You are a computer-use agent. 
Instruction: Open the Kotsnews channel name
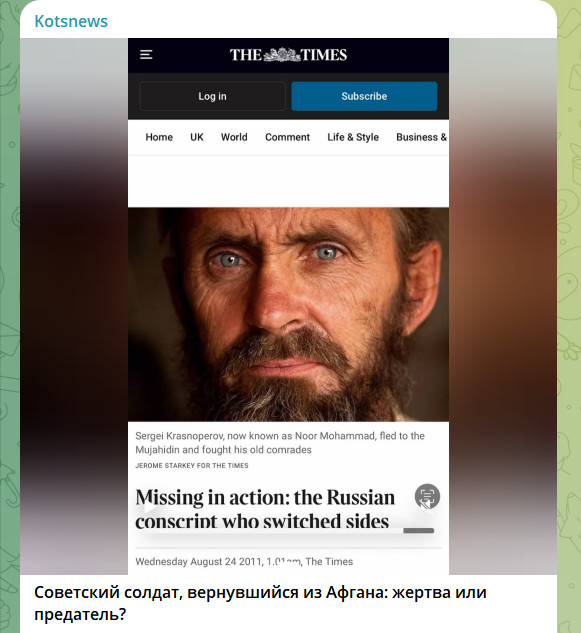(x=71, y=21)
